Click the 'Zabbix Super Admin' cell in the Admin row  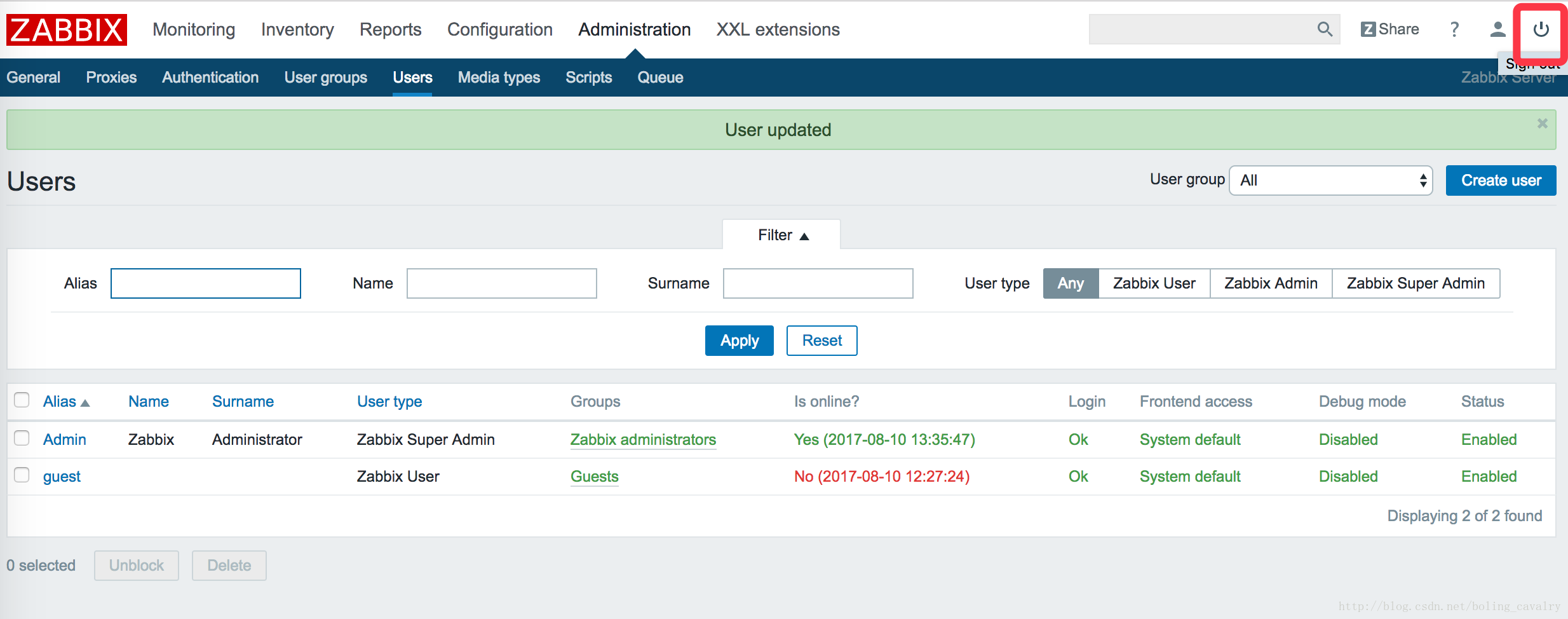pos(426,440)
